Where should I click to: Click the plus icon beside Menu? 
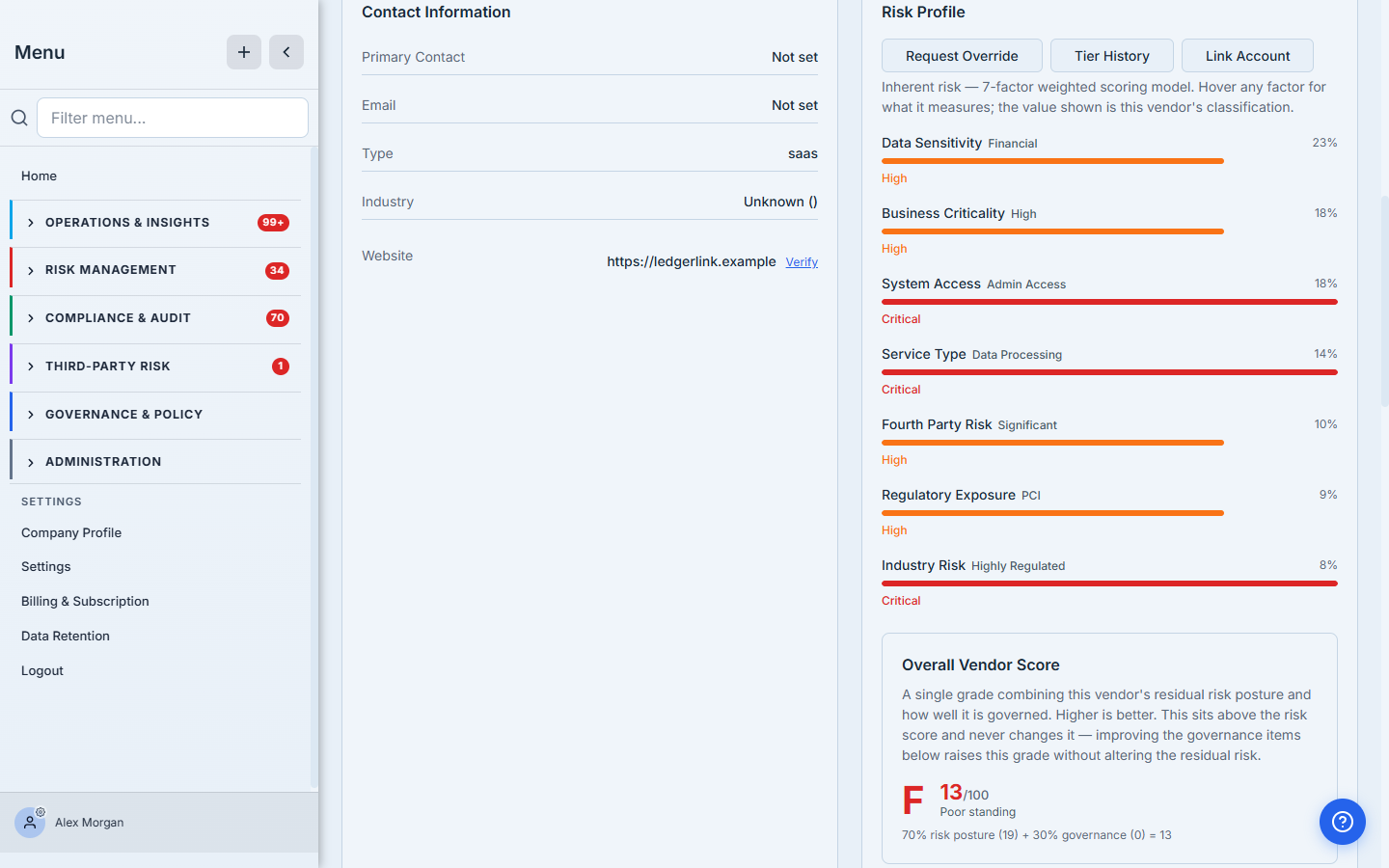pyautogui.click(x=244, y=52)
